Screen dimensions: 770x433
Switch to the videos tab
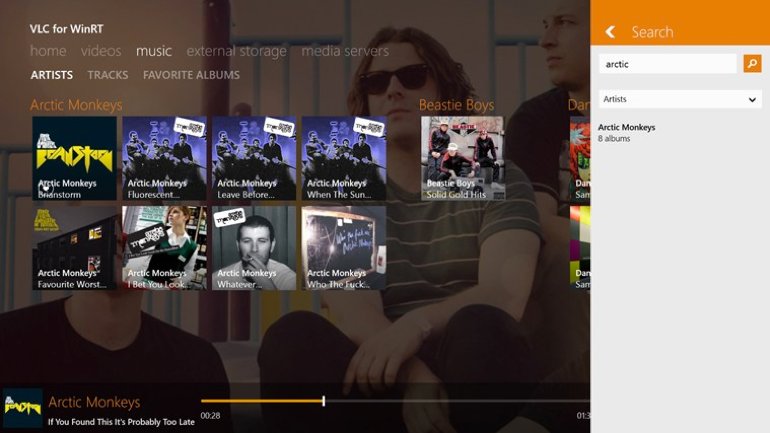point(101,51)
